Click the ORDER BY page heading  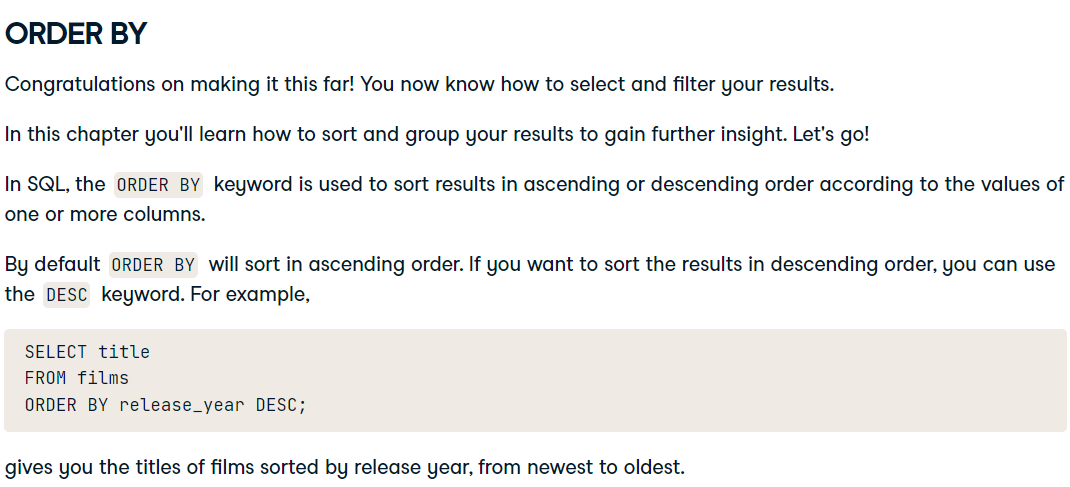76,34
